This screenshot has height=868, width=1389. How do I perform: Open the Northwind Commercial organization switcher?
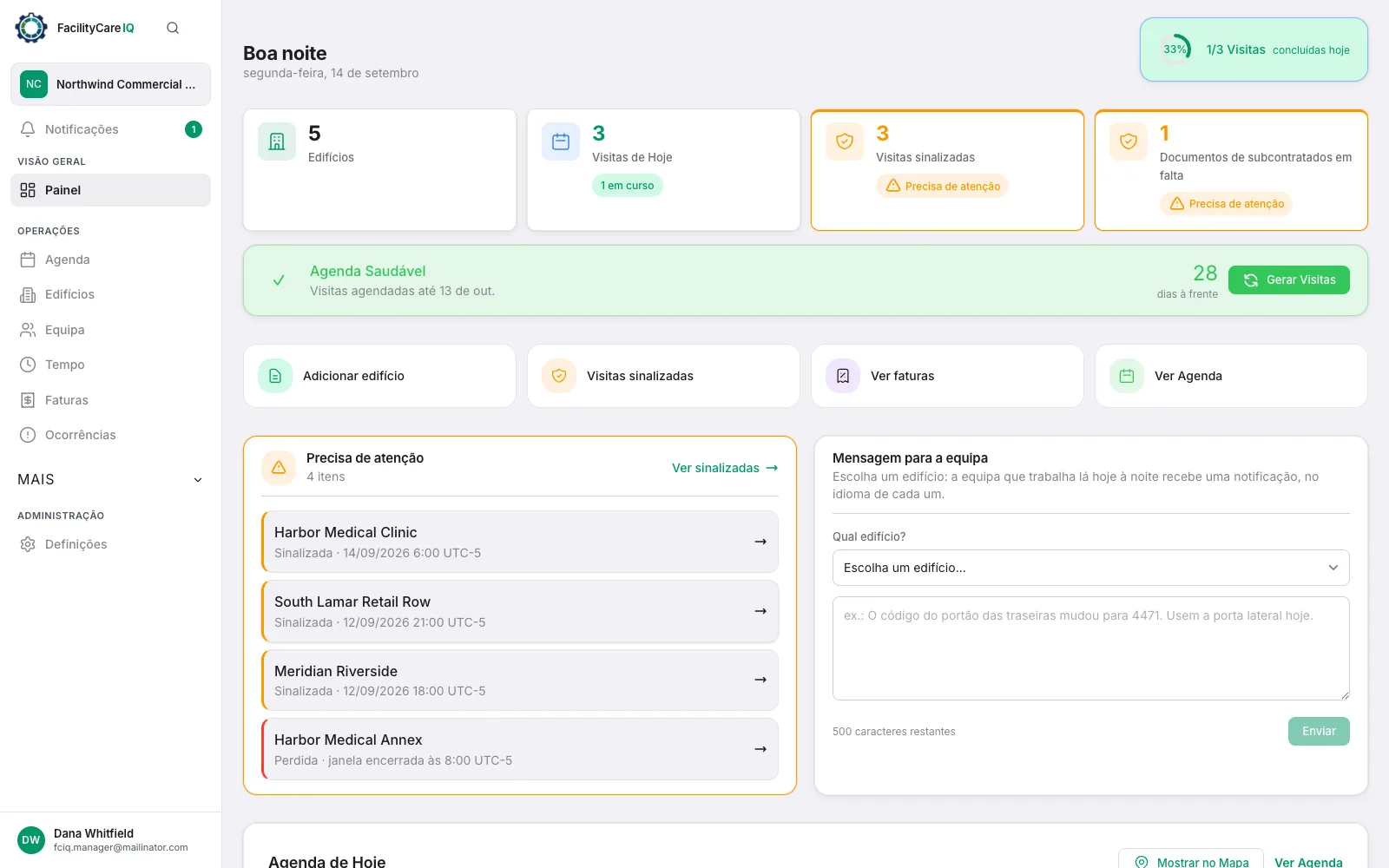pyautogui.click(x=111, y=84)
